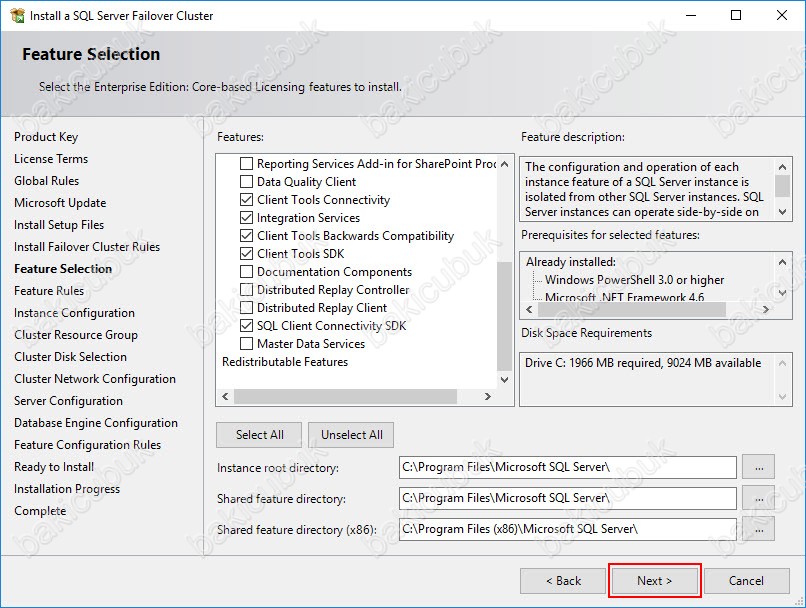Click Unselect All features button

[x=352, y=435]
